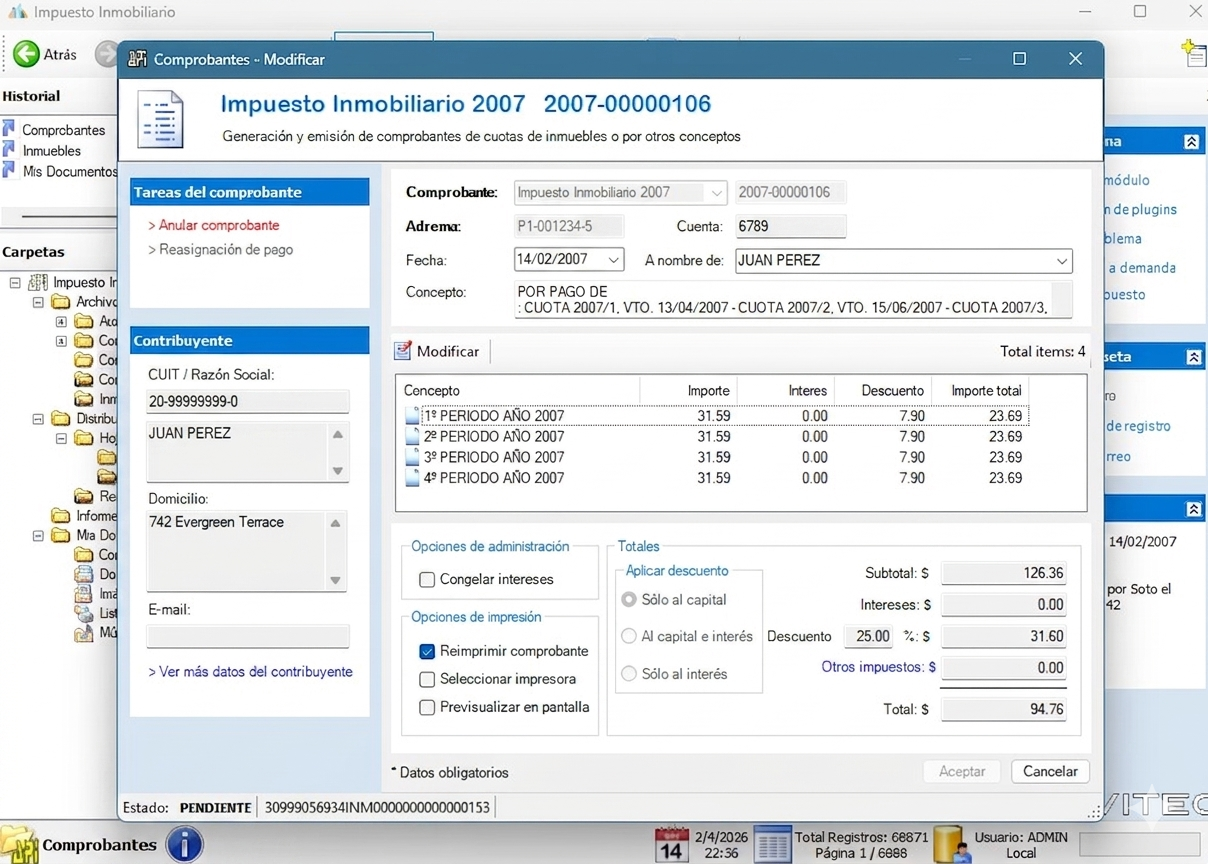Select the 2º PERIODO AÑO 2007 row icon
Image resolution: width=1208 pixels, height=864 pixels.
click(x=412, y=437)
